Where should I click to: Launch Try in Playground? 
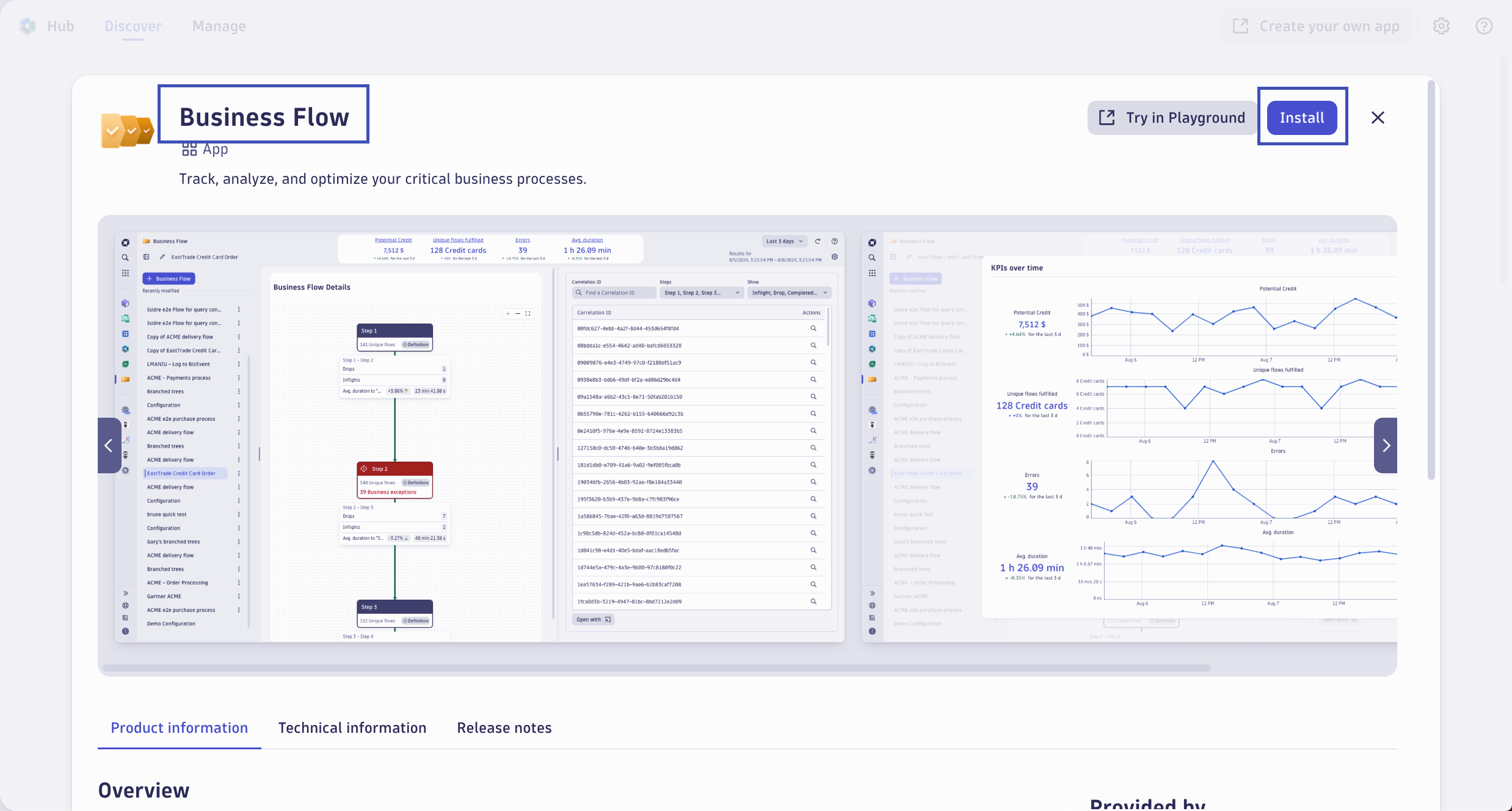(x=1172, y=117)
